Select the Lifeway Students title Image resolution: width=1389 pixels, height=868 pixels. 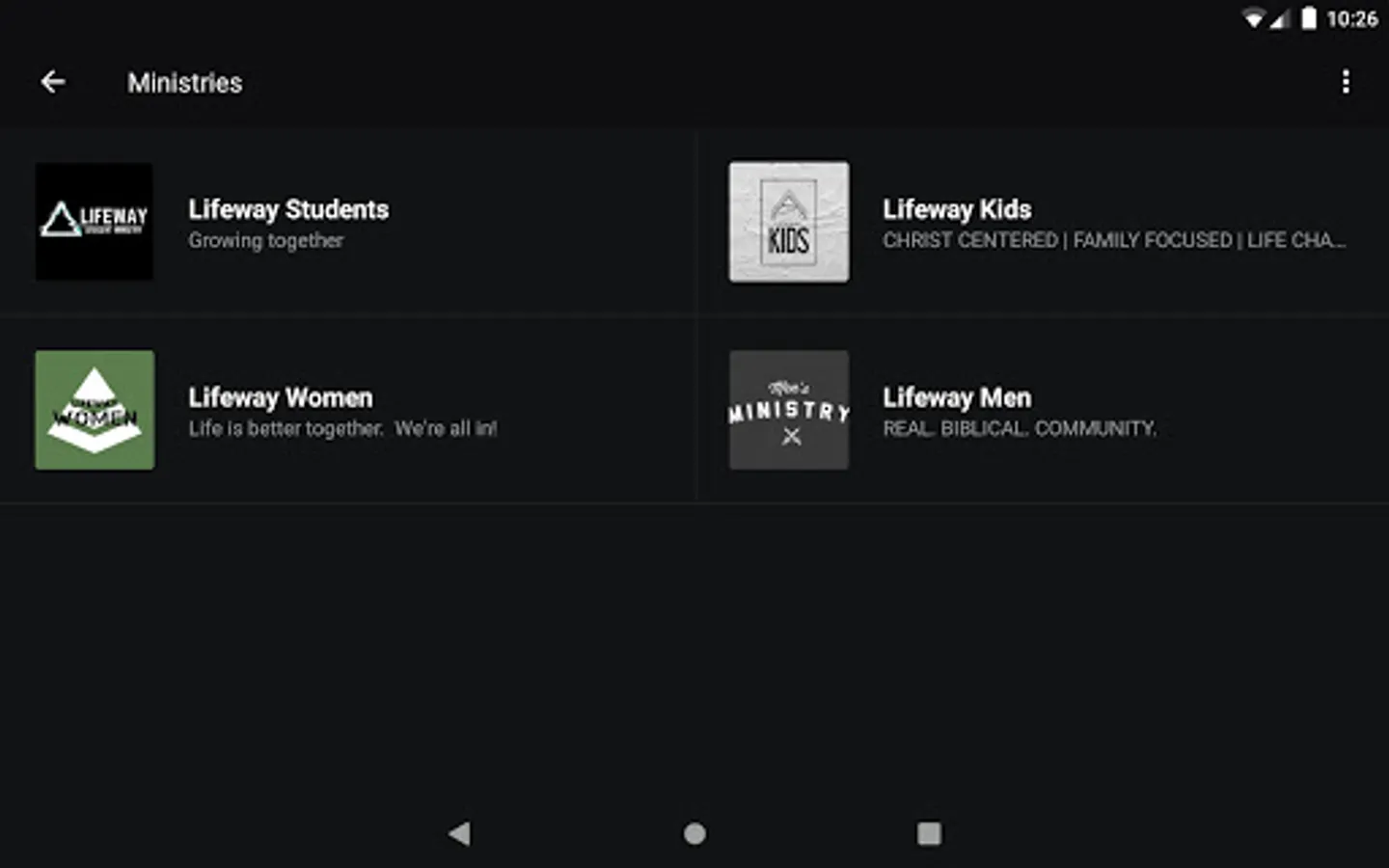[x=288, y=209]
